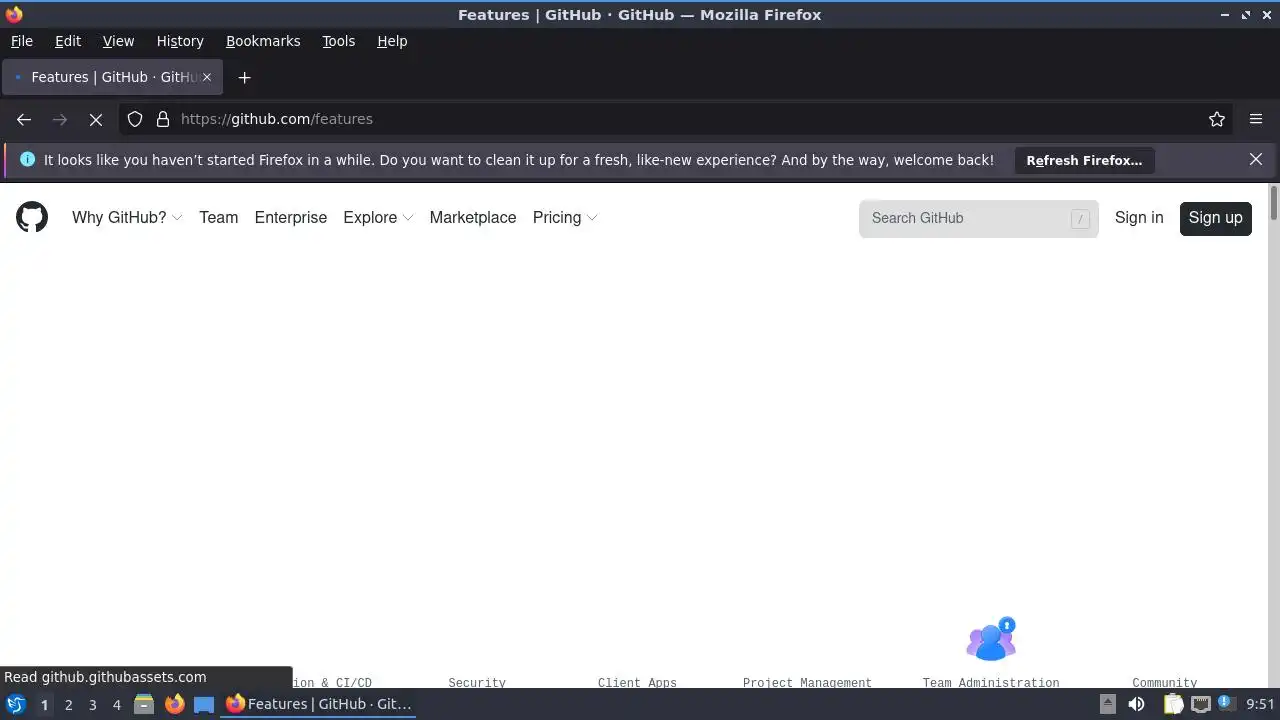Viewport: 1280px width, 720px height.
Task: Switch to workspace 1
Action: 44,704
